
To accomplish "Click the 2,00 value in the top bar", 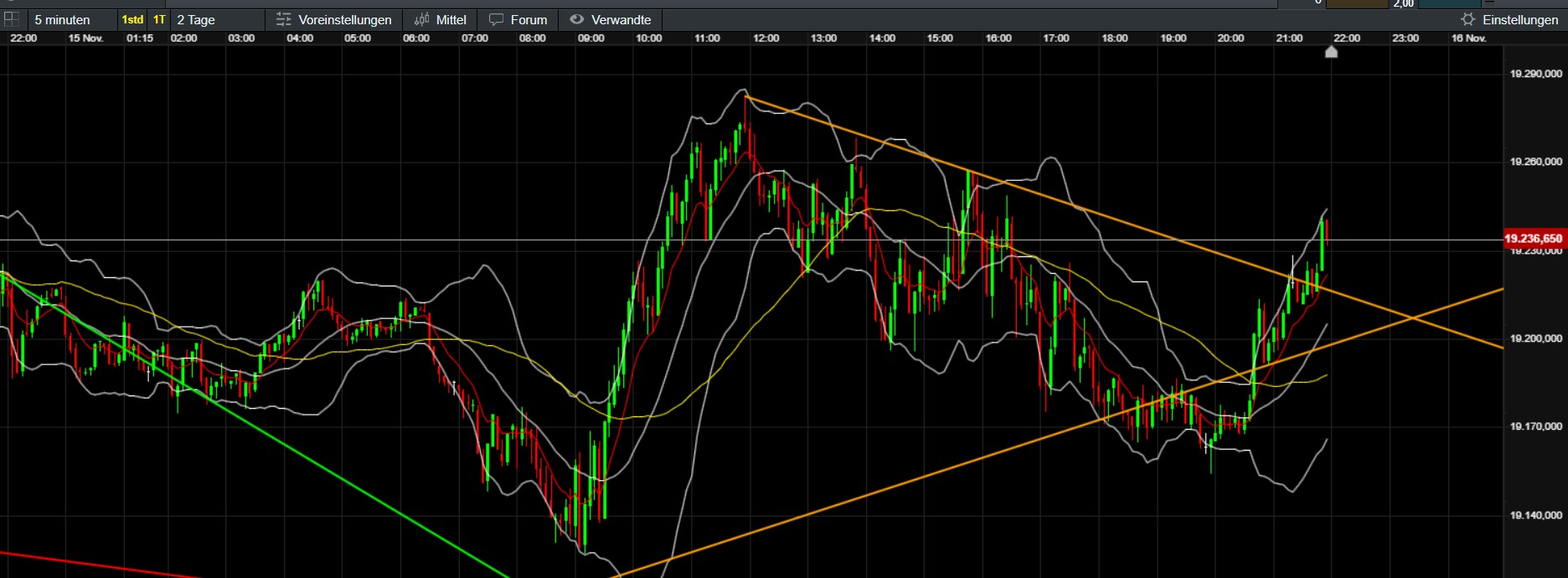I will [1403, 4].
